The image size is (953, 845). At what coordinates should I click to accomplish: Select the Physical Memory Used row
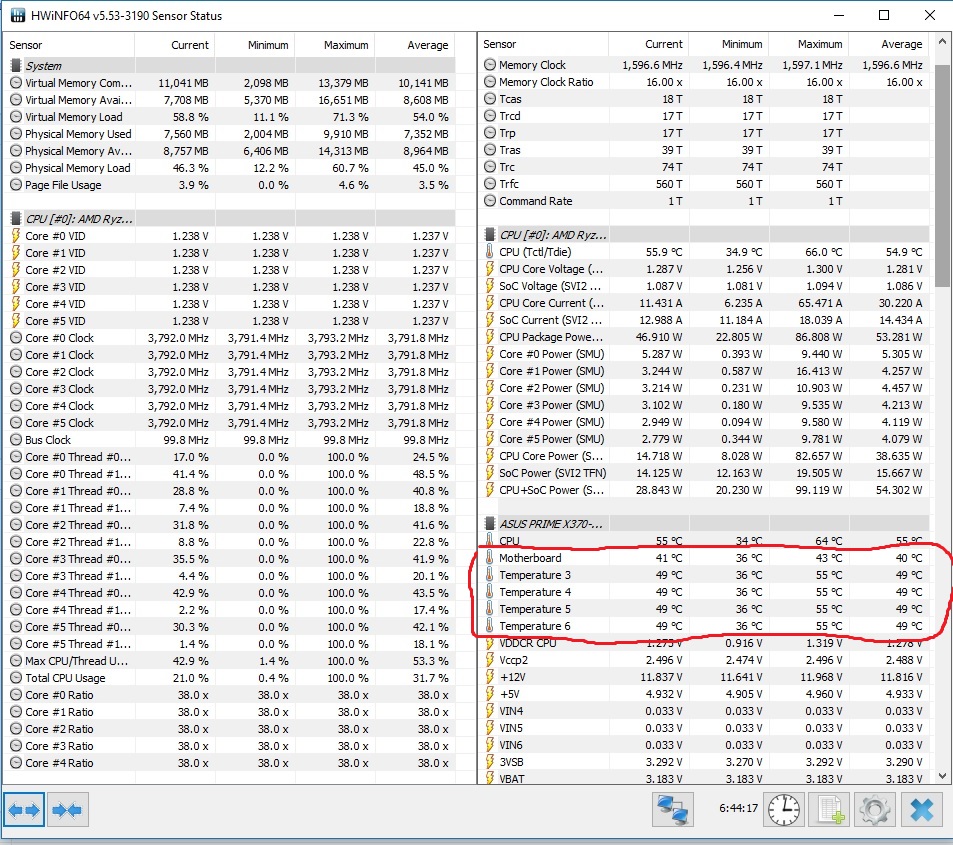pyautogui.click(x=230, y=134)
